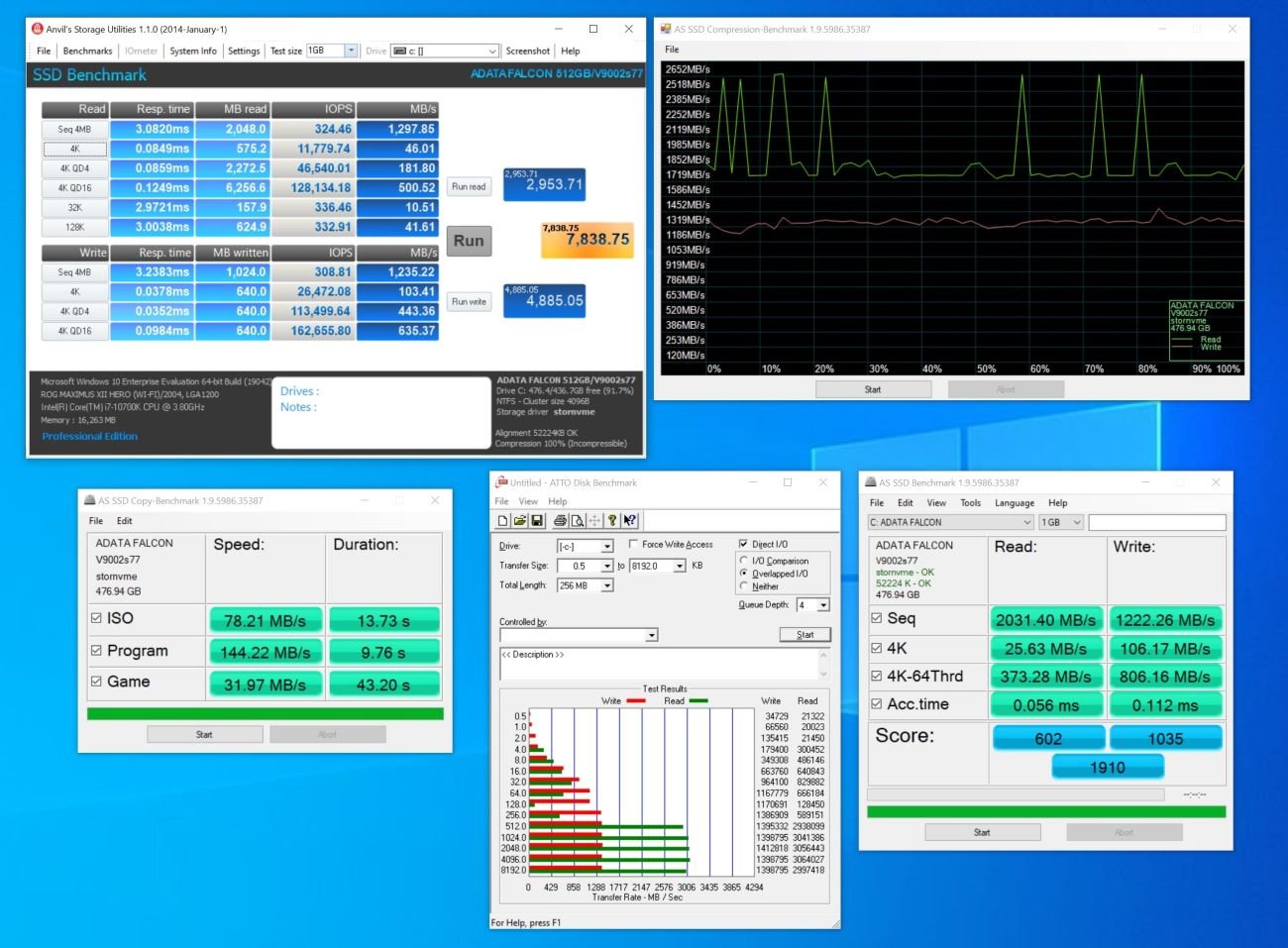This screenshot has width=1288, height=948.
Task: Minimize the Anvil's Storage Utilities window
Action: tap(559, 29)
